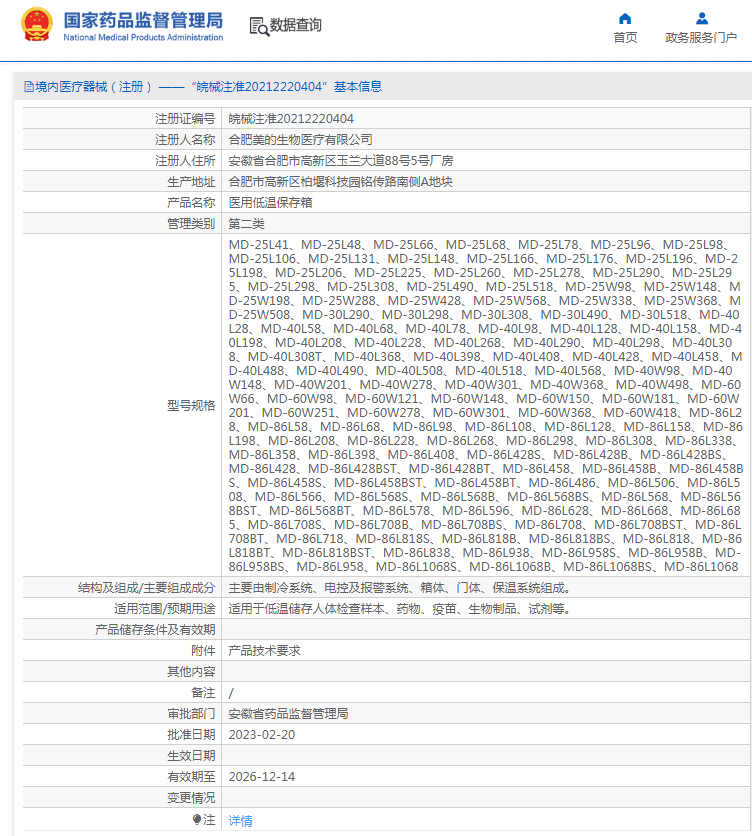
Task: Open the 政务服务门户 user icon
Action: click(x=701, y=19)
